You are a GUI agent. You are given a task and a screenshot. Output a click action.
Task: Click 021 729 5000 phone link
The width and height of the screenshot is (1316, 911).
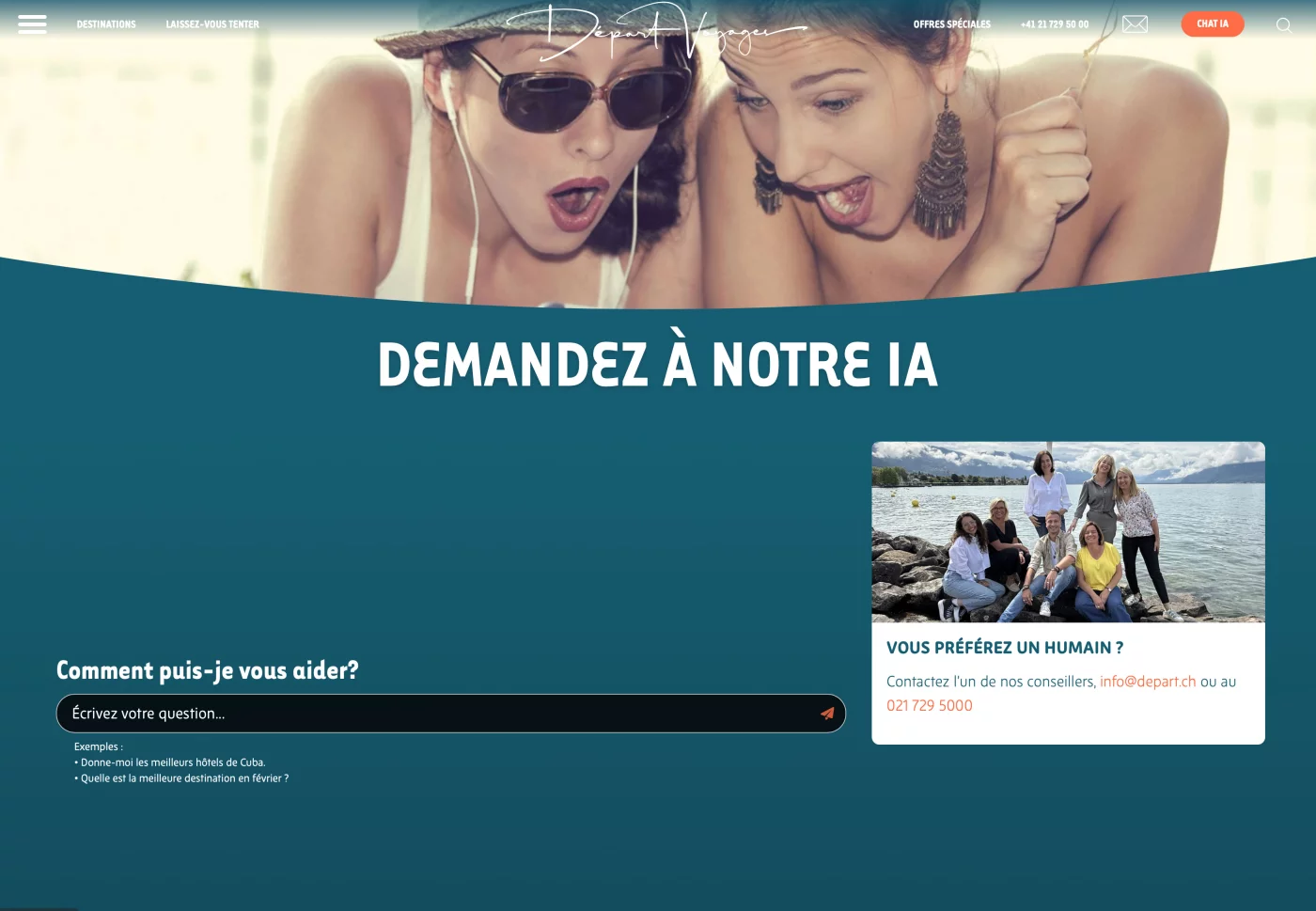click(930, 705)
